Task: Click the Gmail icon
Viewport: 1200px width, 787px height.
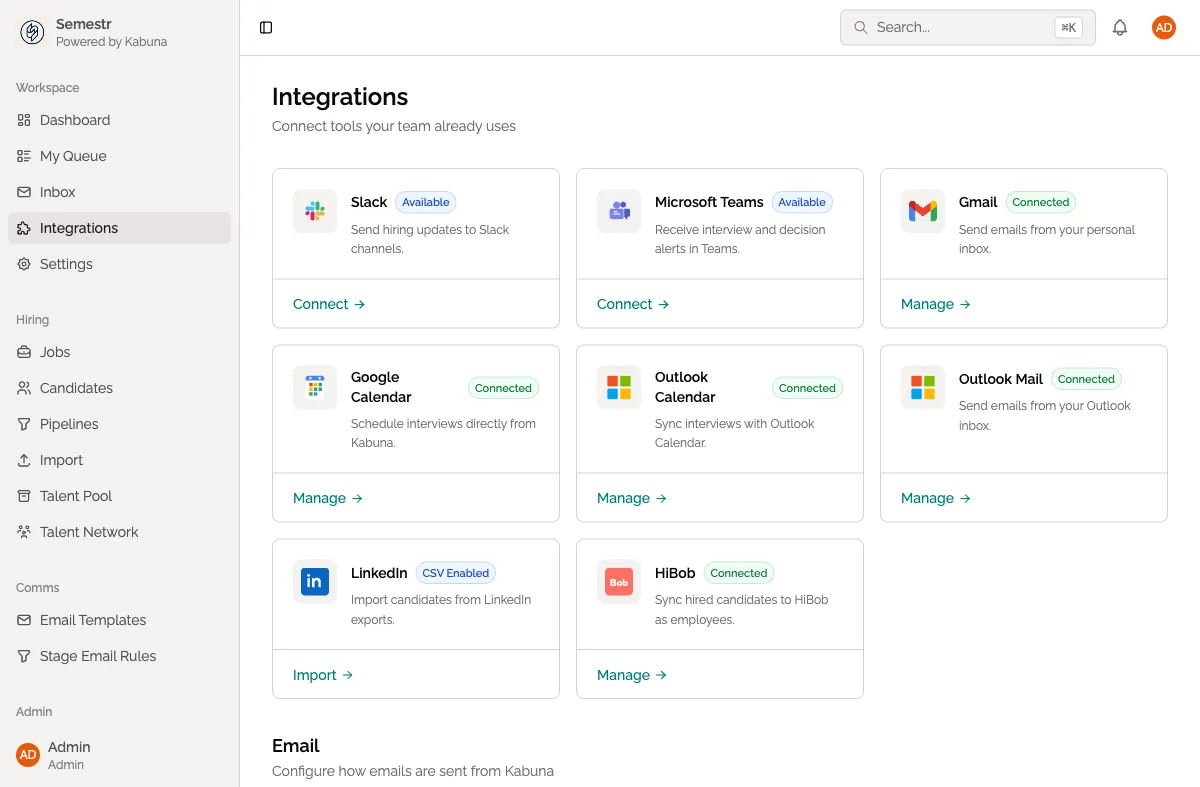Action: pos(922,211)
